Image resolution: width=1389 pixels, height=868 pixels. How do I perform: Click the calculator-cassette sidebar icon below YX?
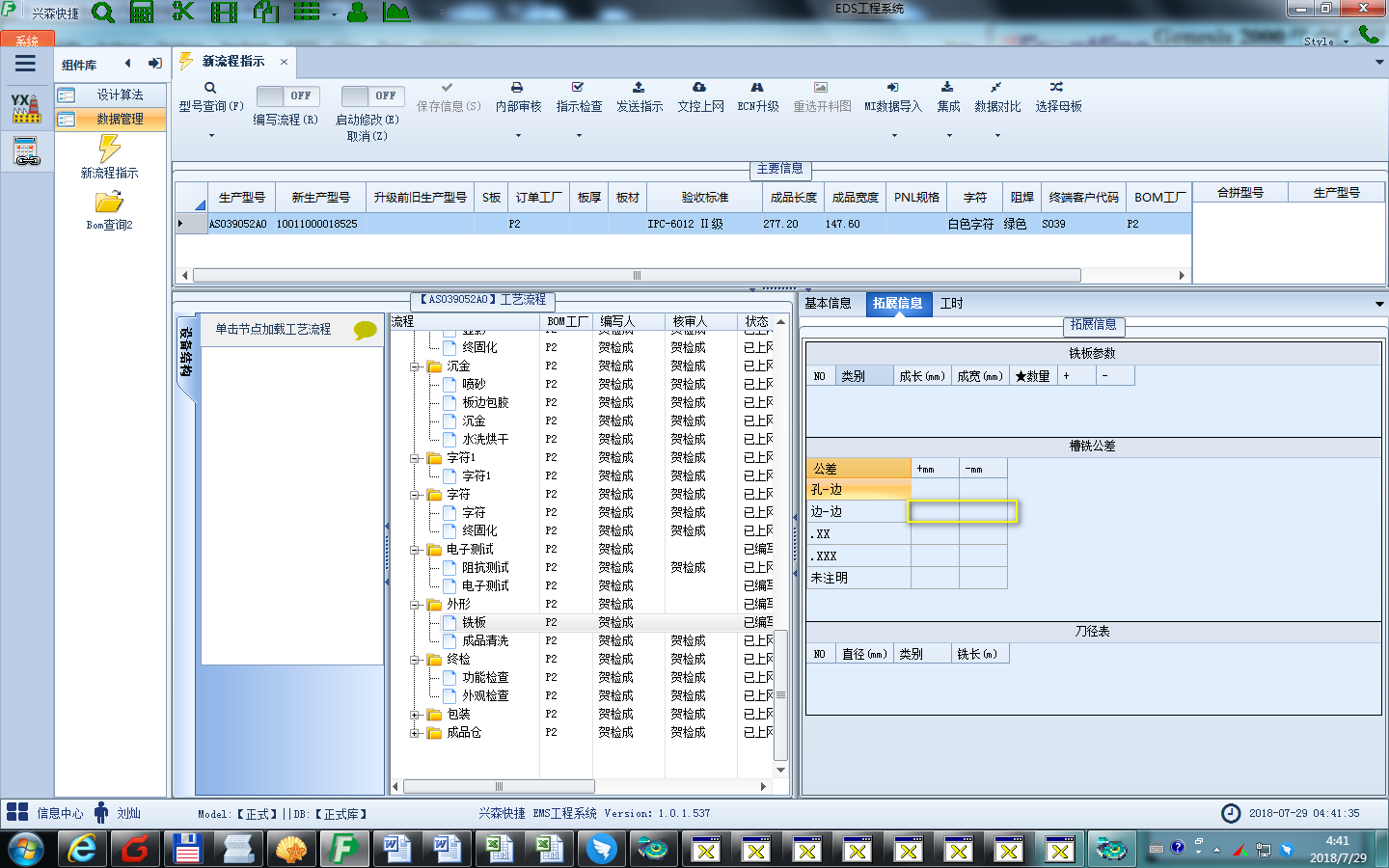26,151
